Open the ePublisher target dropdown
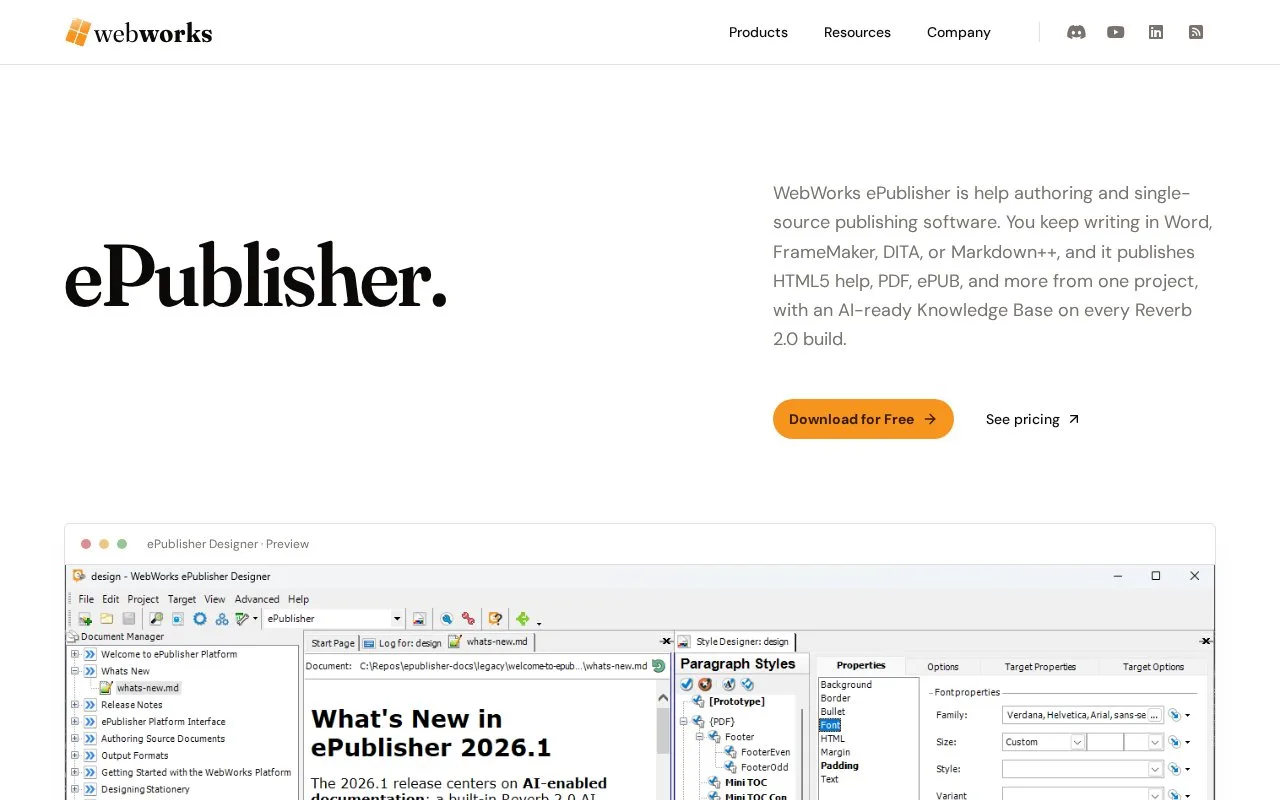 click(x=397, y=619)
